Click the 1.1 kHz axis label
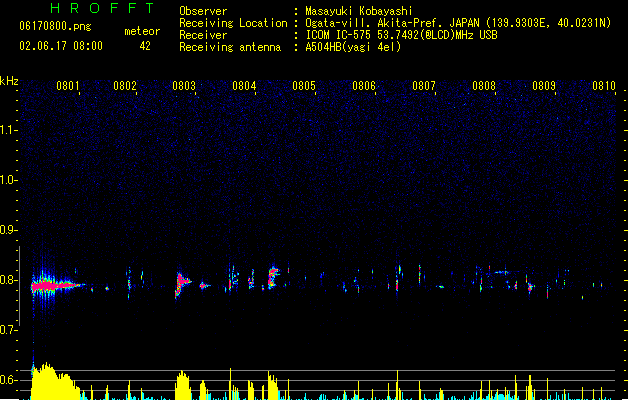 click(8, 130)
